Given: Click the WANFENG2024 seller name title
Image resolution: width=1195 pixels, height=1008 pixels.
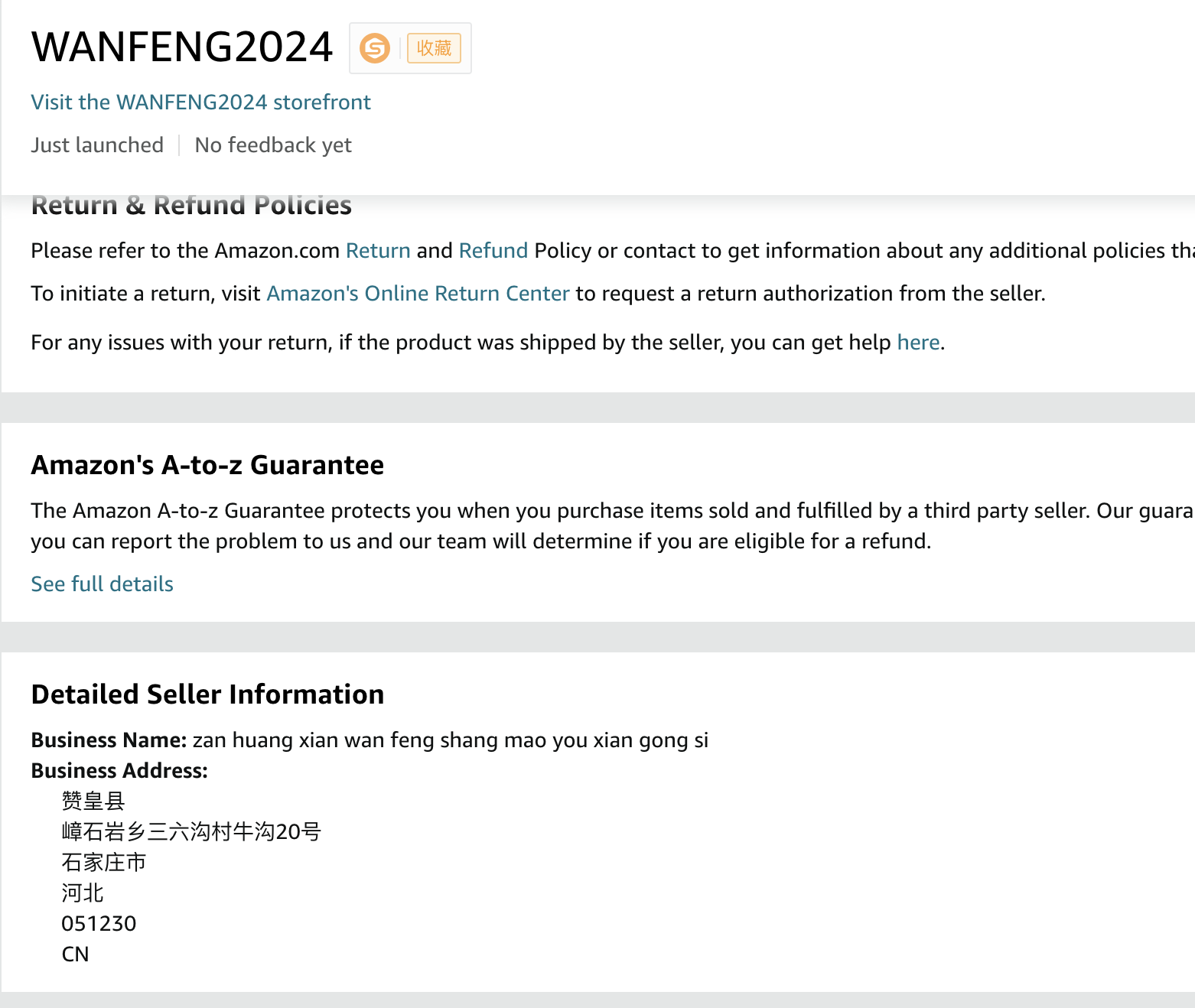Looking at the screenshot, I should [x=182, y=47].
